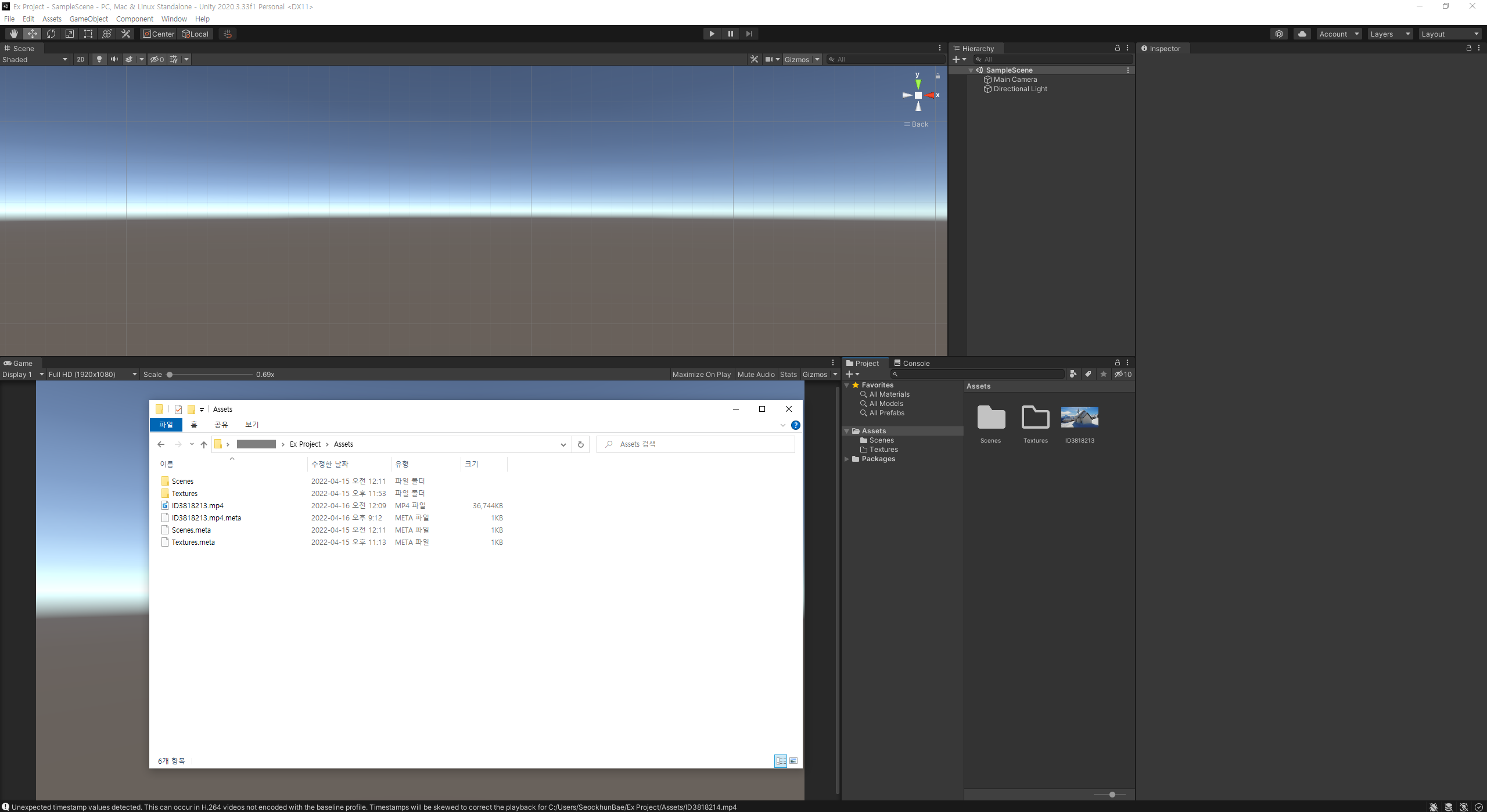Adjust the Game view Scale slider

pyautogui.click(x=170, y=375)
